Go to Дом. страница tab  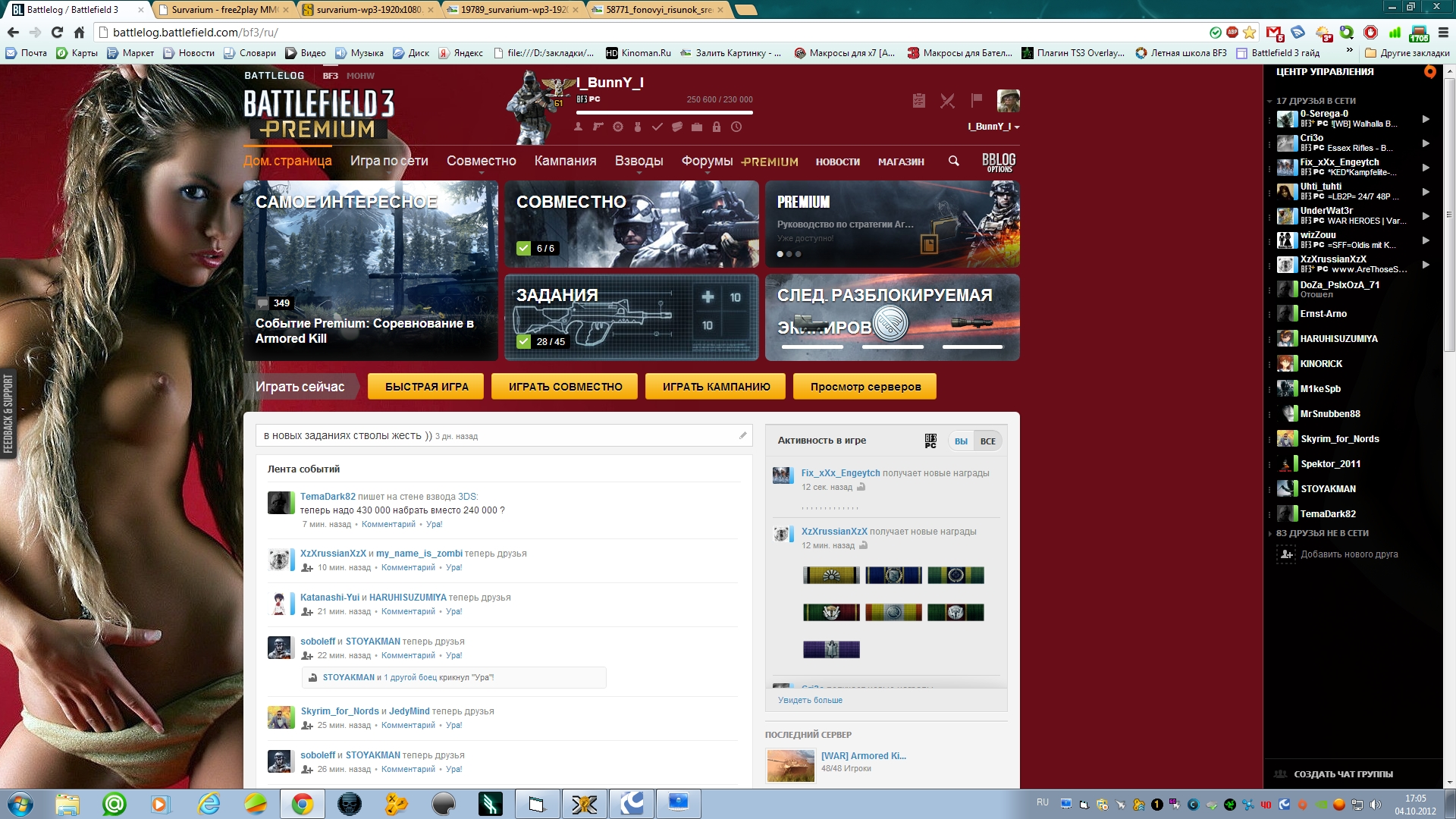tap(287, 161)
